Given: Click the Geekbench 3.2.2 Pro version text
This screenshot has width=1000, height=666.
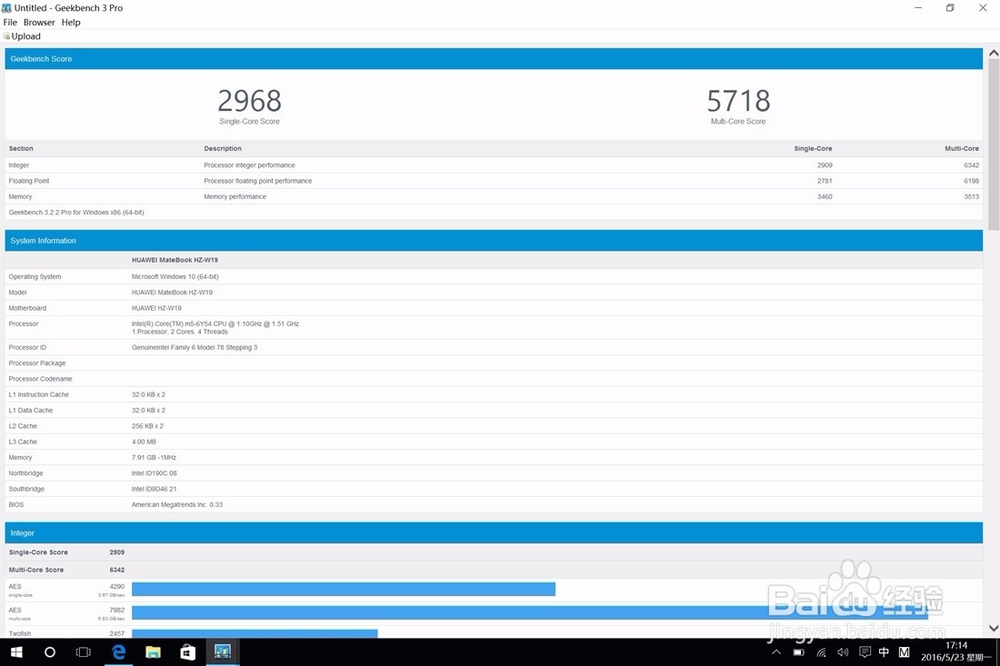Looking at the screenshot, I should click(x=77, y=212).
